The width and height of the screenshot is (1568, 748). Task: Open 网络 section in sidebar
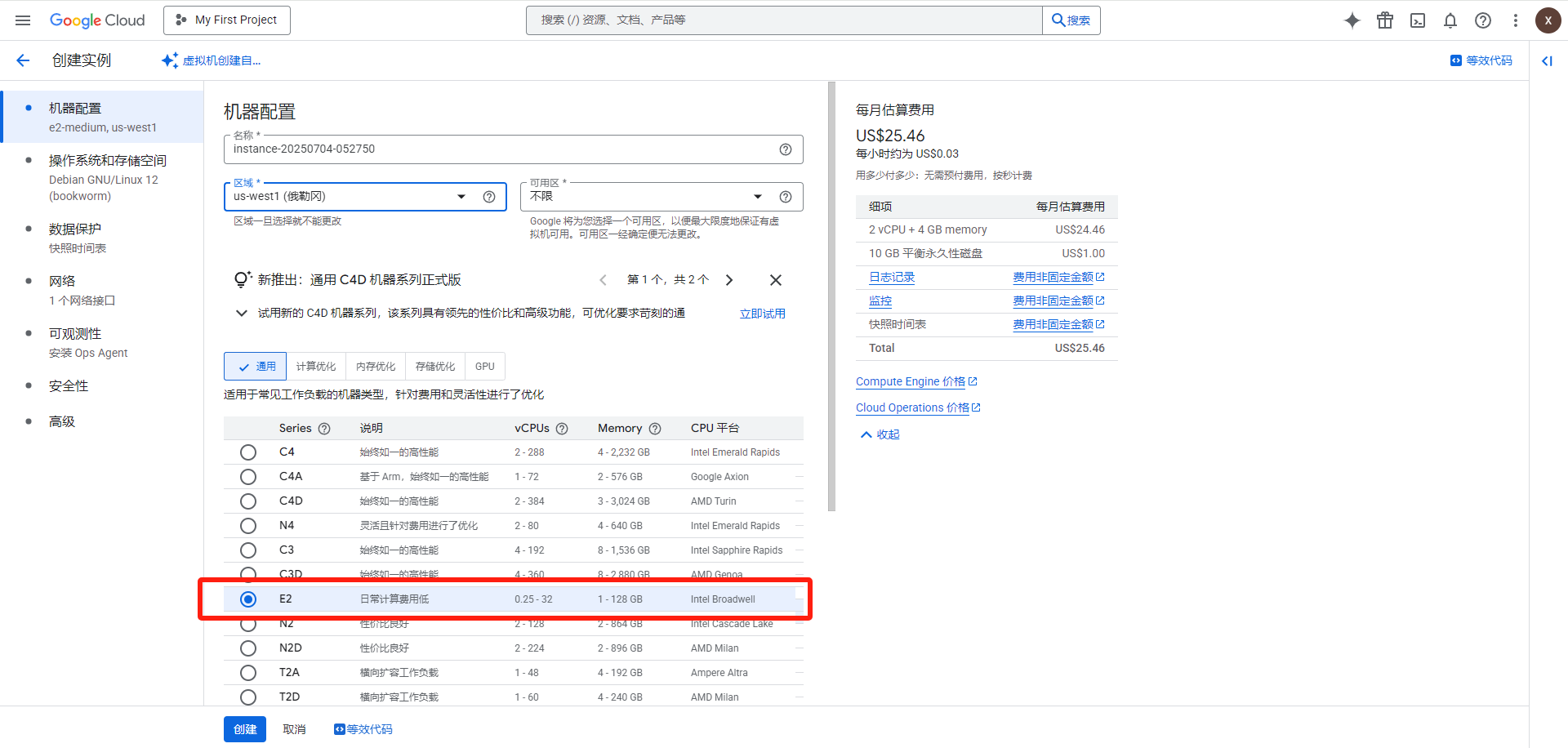[x=103, y=291]
